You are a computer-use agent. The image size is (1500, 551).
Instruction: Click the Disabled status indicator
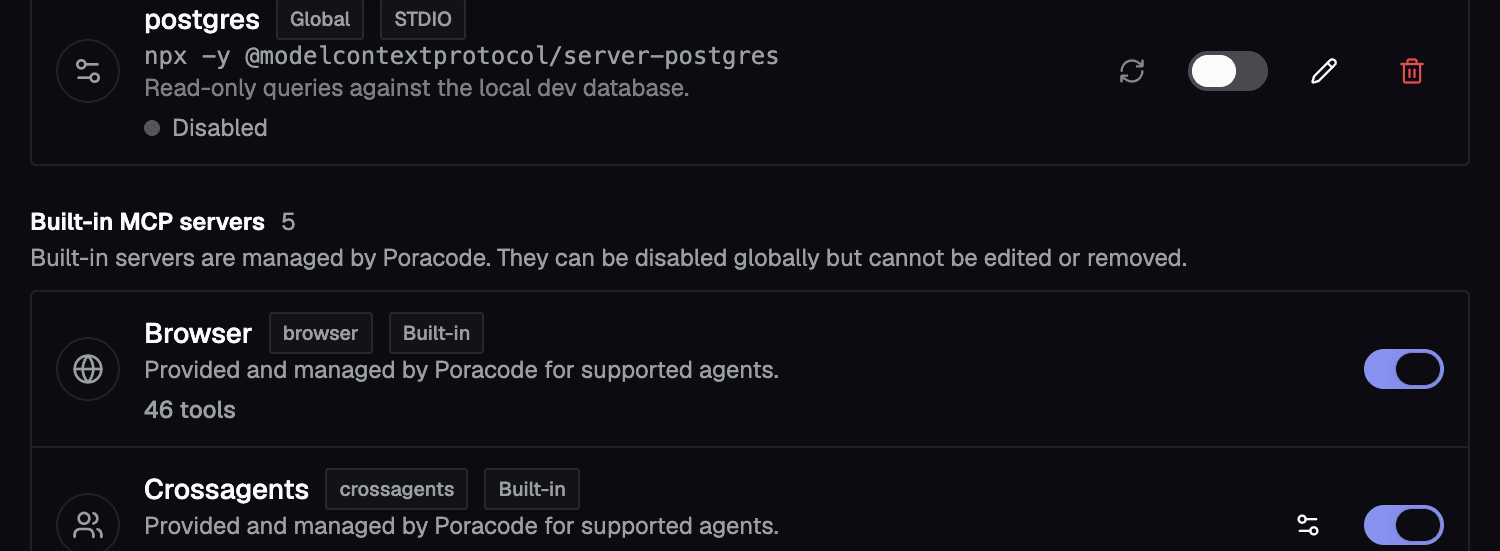click(x=206, y=128)
